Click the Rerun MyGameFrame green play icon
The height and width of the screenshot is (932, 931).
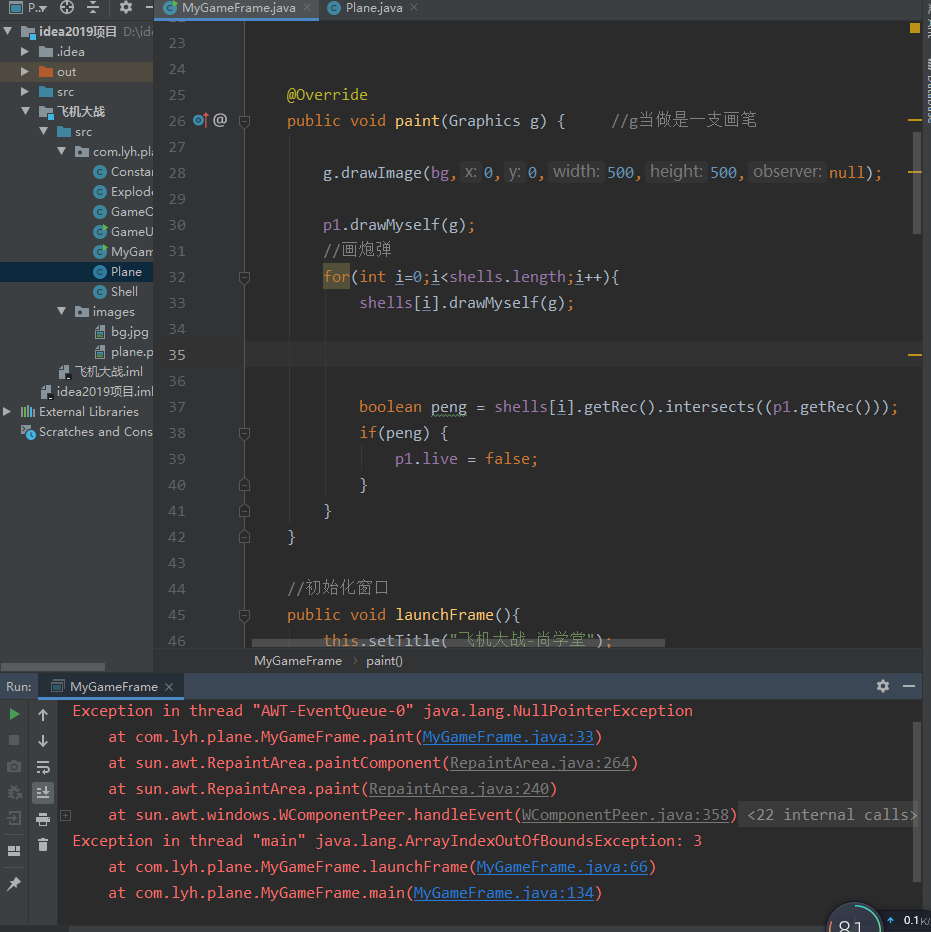click(x=14, y=714)
